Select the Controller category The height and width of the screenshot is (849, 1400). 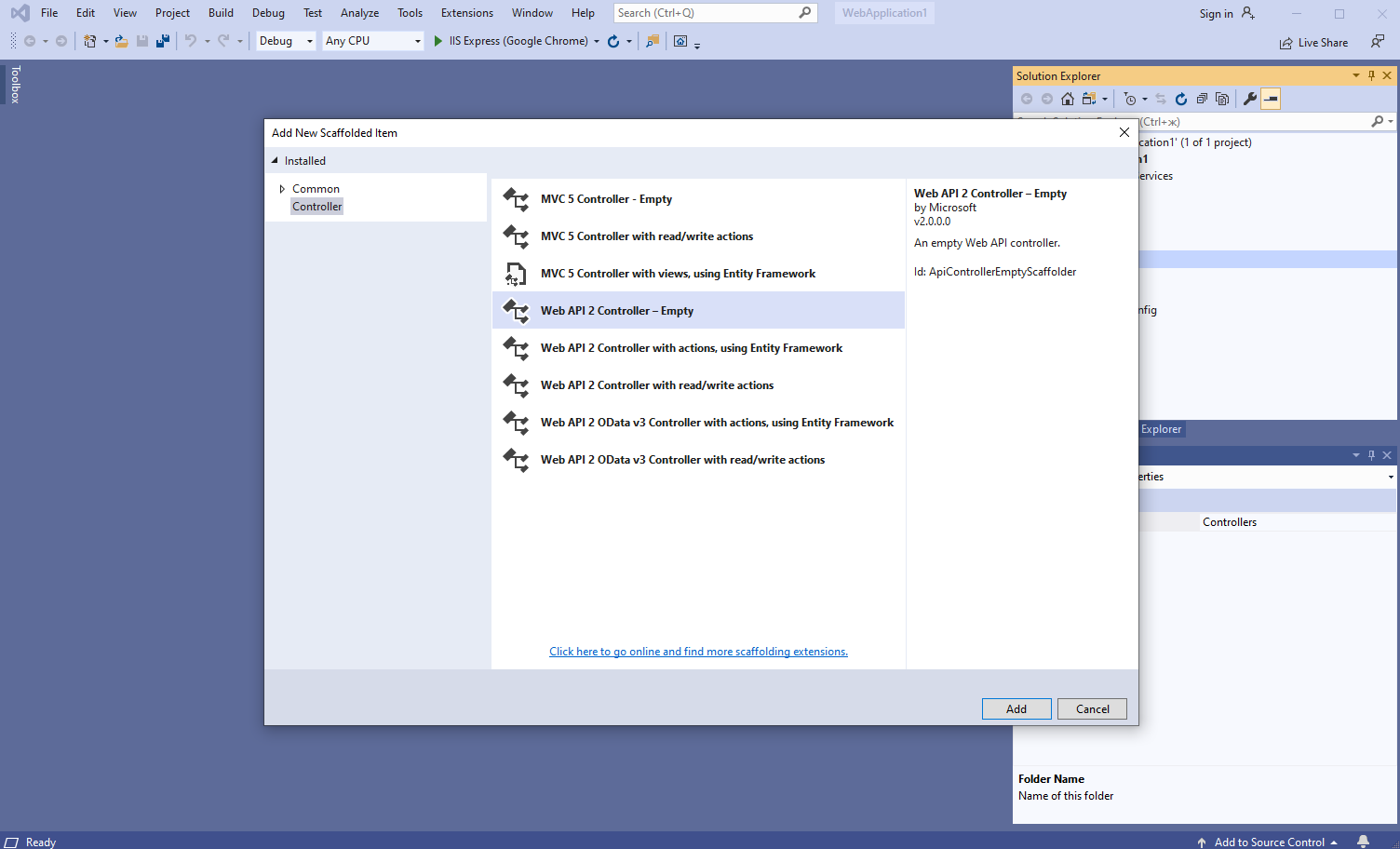pyautogui.click(x=317, y=207)
